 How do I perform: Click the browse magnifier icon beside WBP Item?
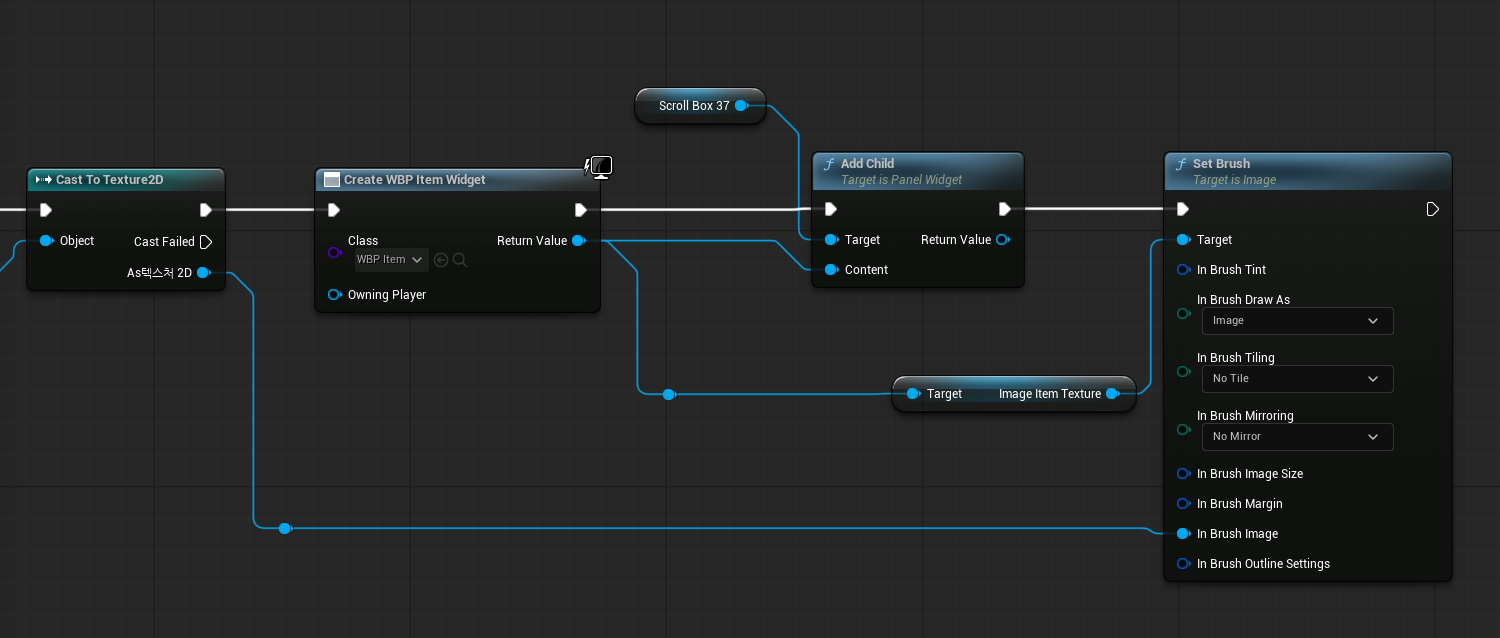[460, 260]
